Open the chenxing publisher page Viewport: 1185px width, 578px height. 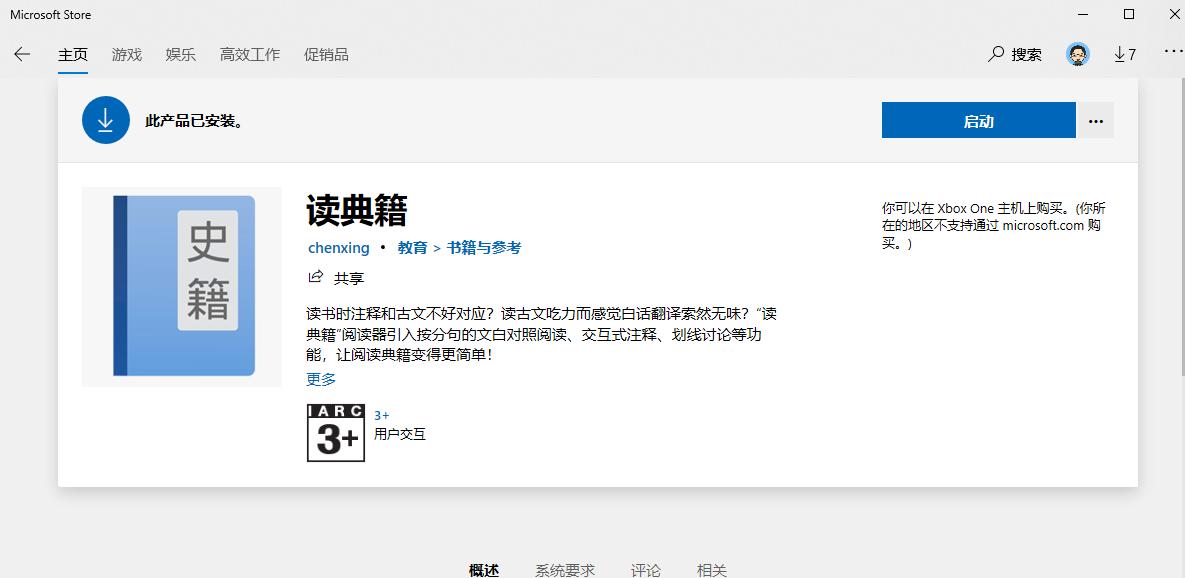pos(338,247)
